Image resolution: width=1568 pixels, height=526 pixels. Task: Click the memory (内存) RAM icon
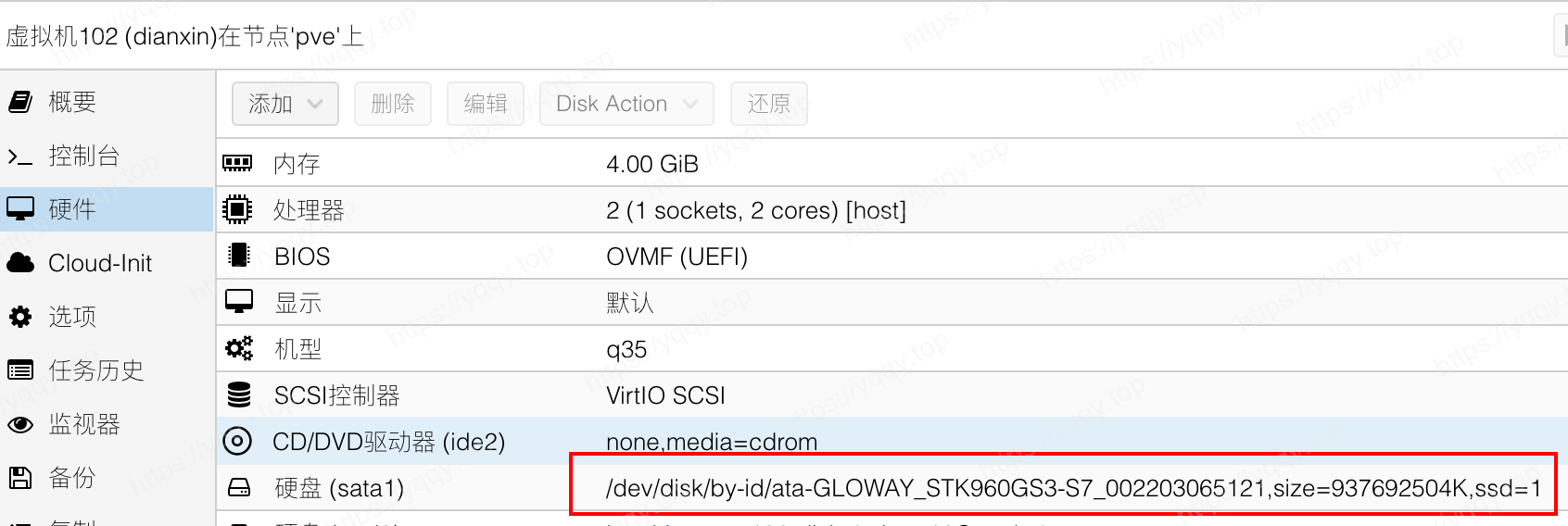[x=237, y=164]
